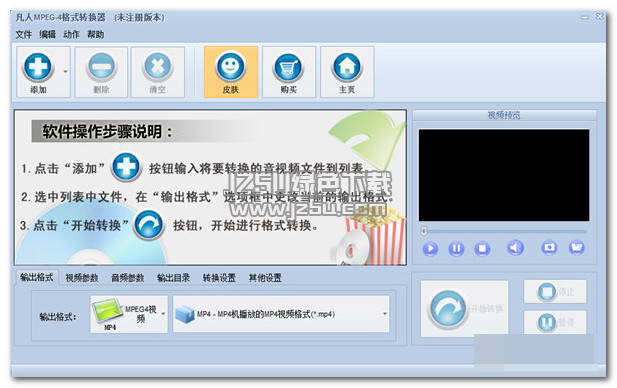Open the MPEG4视频 format category dropdown
The width and height of the screenshot is (617, 388).
click(x=129, y=314)
